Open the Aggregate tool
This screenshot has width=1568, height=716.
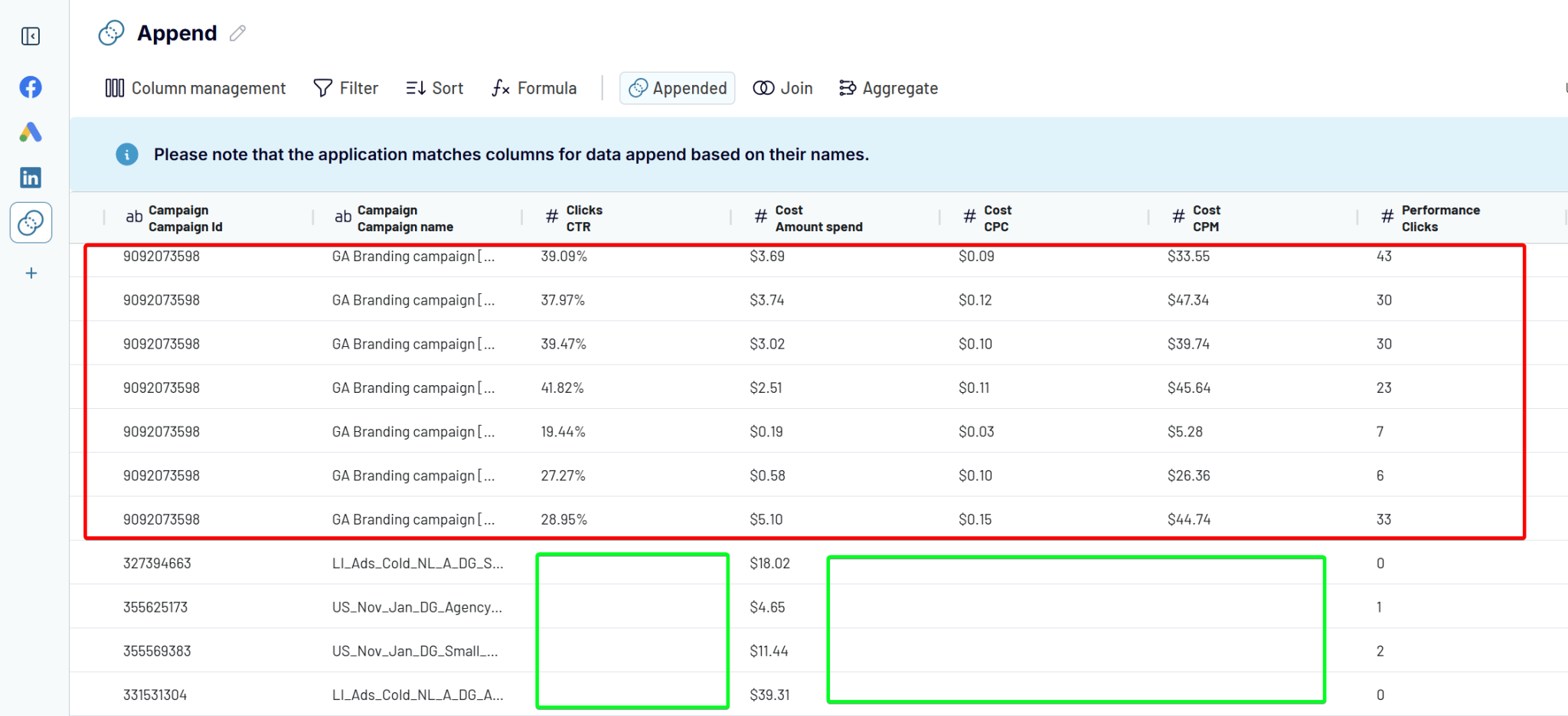tap(888, 87)
